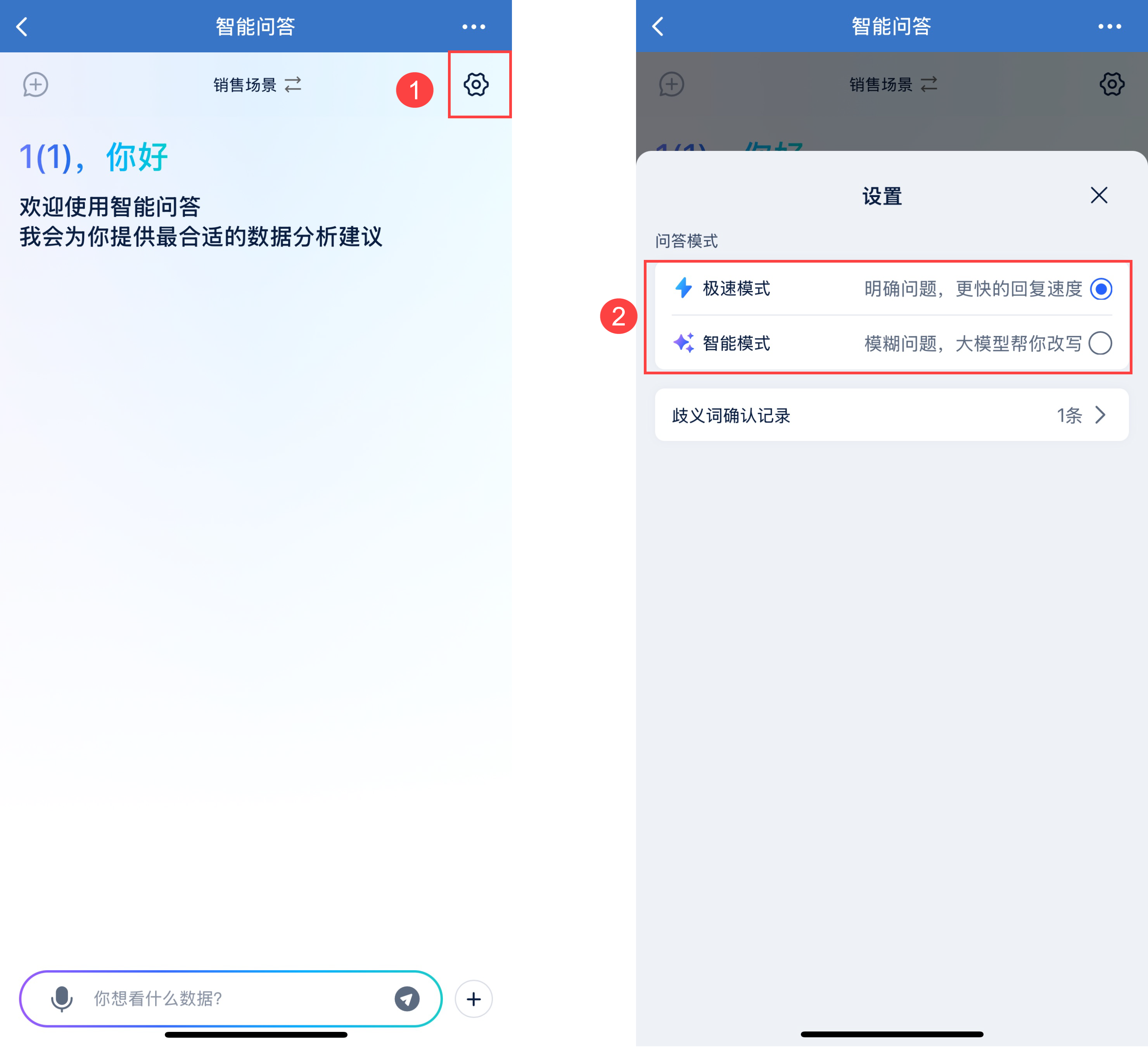Select 智能模式 radio button
The height and width of the screenshot is (1047, 1148).
tap(1100, 343)
